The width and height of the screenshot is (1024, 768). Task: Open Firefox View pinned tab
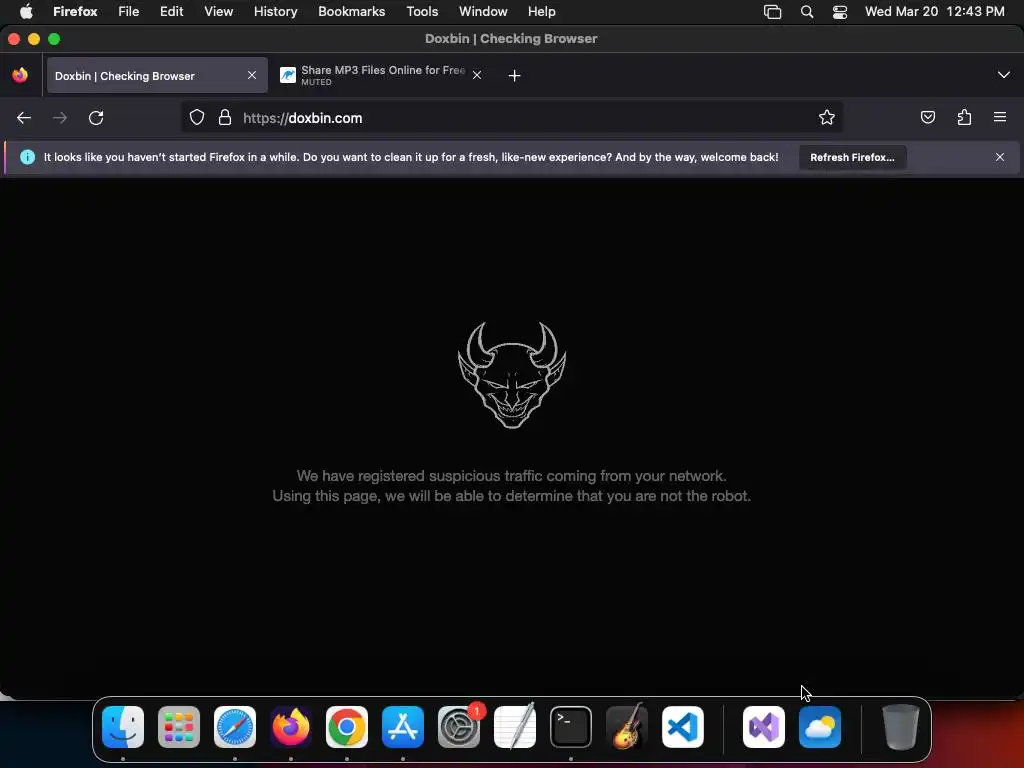[20, 75]
